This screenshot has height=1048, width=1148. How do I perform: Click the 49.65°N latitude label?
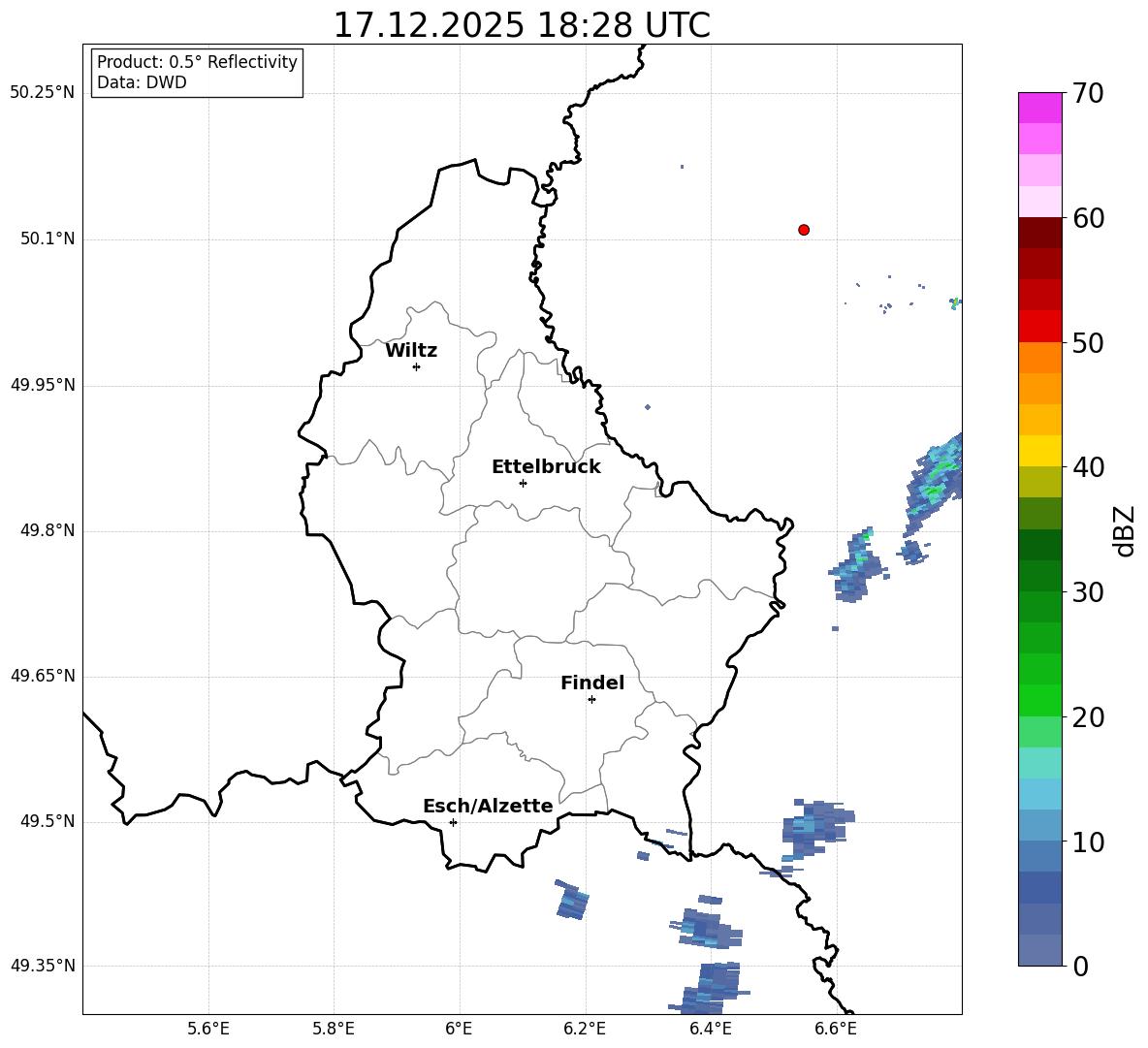[x=43, y=676]
